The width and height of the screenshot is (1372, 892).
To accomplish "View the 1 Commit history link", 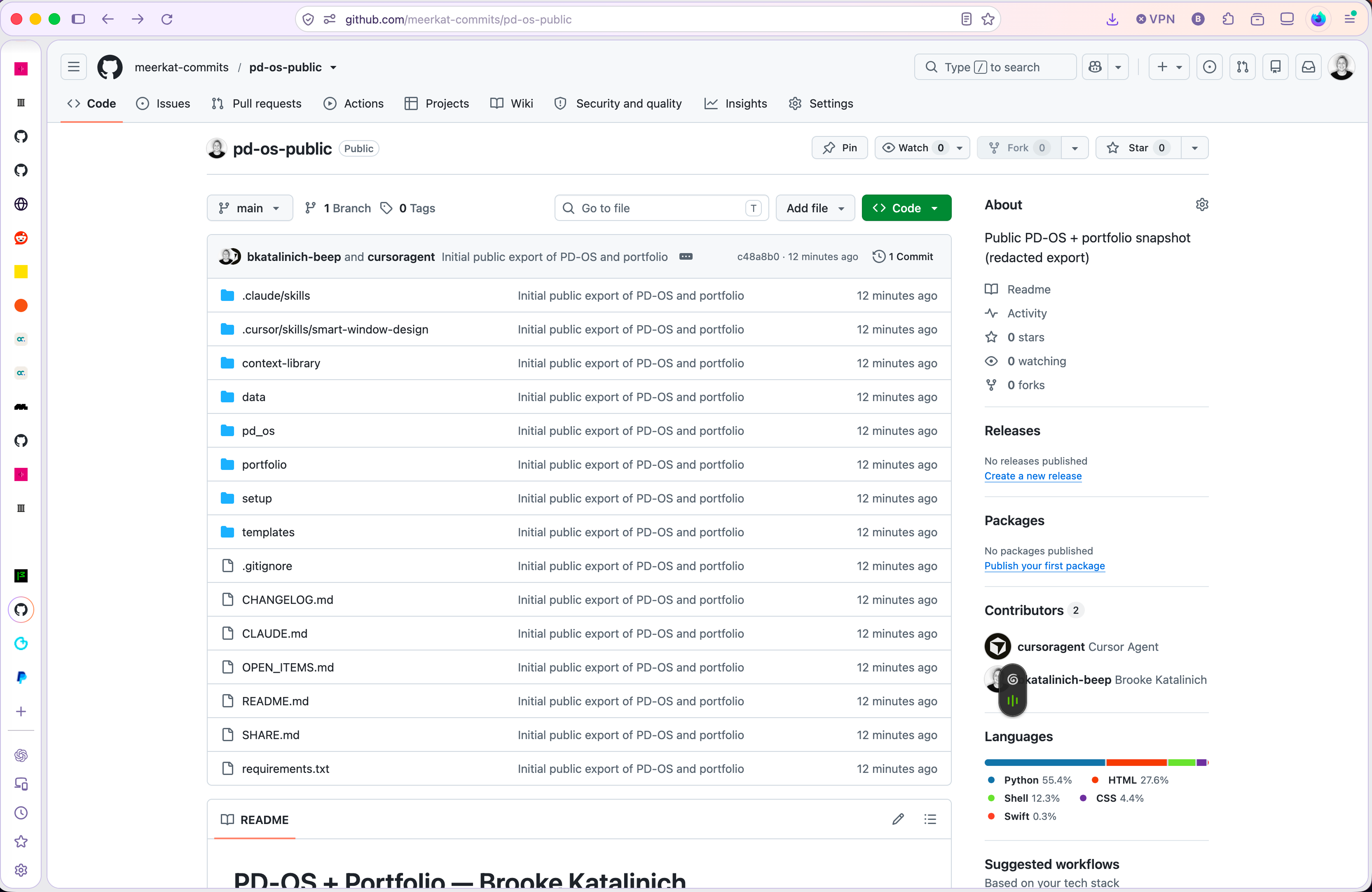I will 903,256.
